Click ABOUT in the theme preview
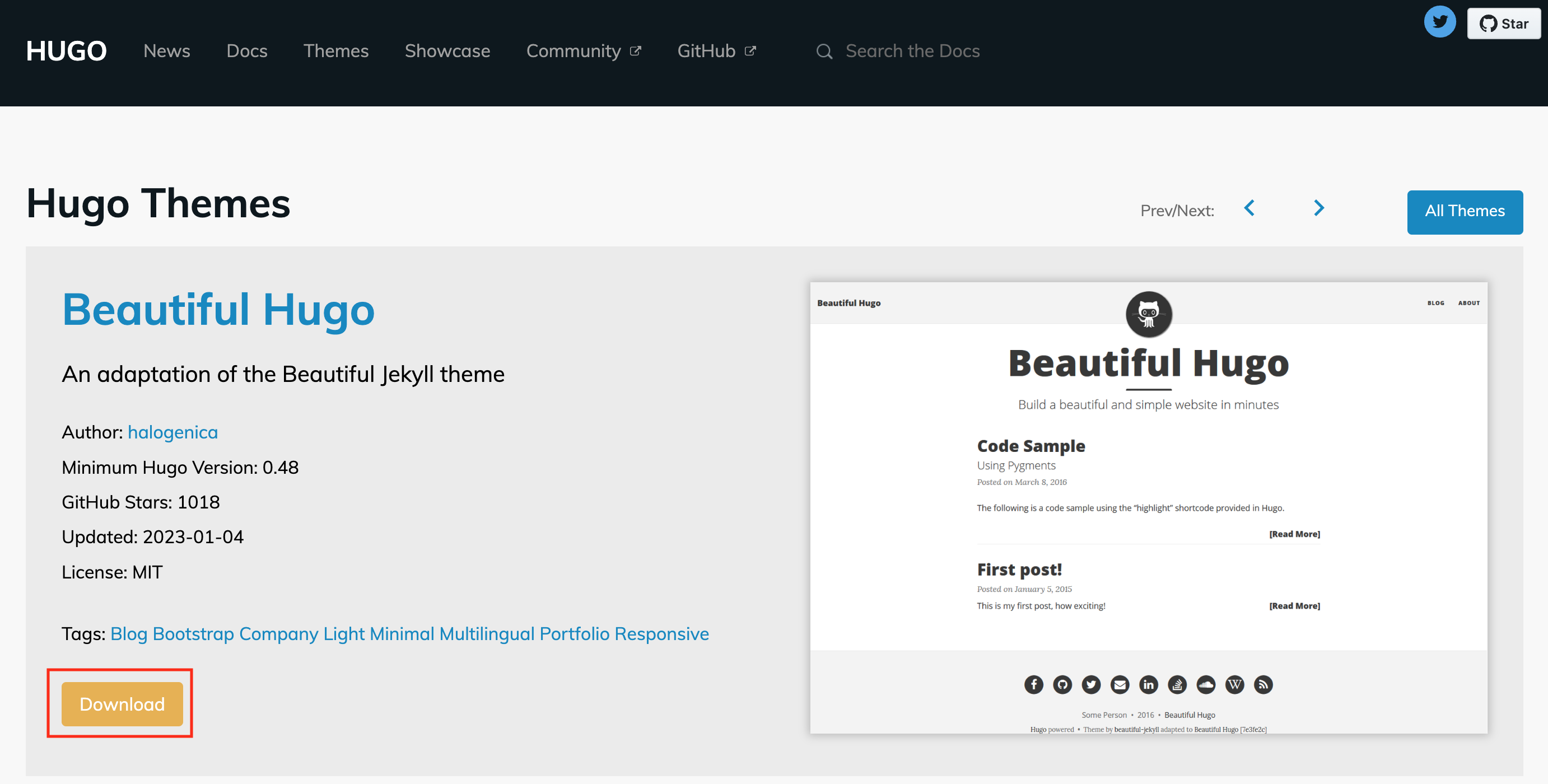Viewport: 1548px width, 784px height. pos(1468,303)
